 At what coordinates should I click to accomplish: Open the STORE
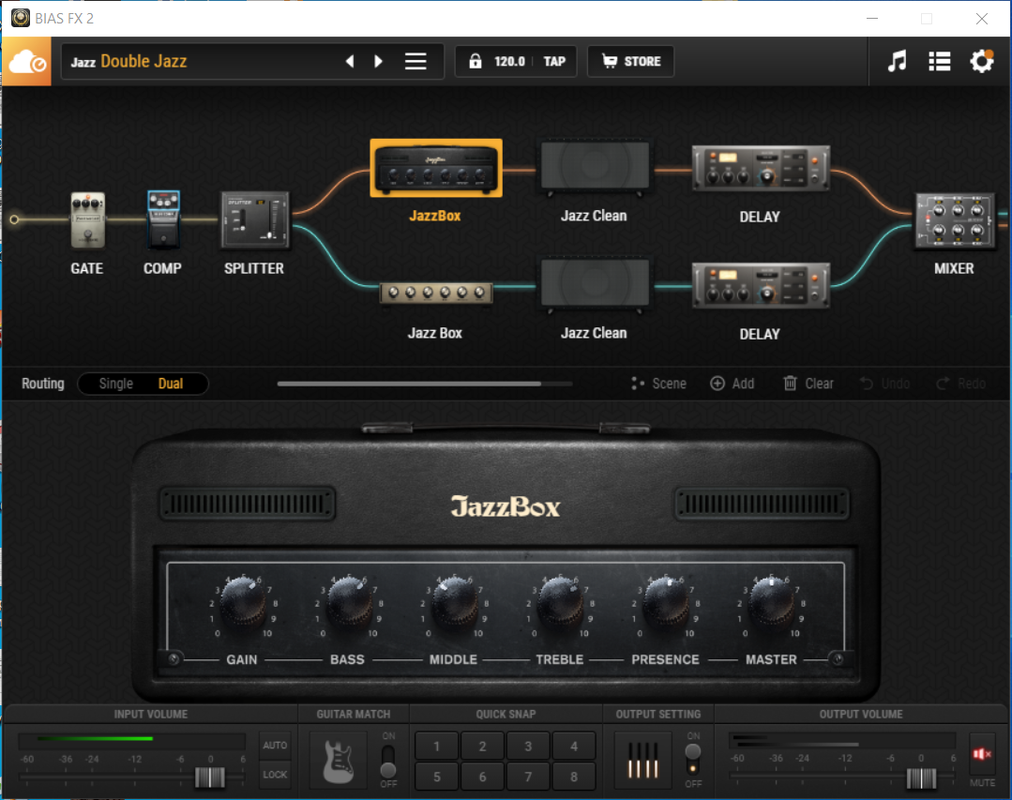coord(631,61)
